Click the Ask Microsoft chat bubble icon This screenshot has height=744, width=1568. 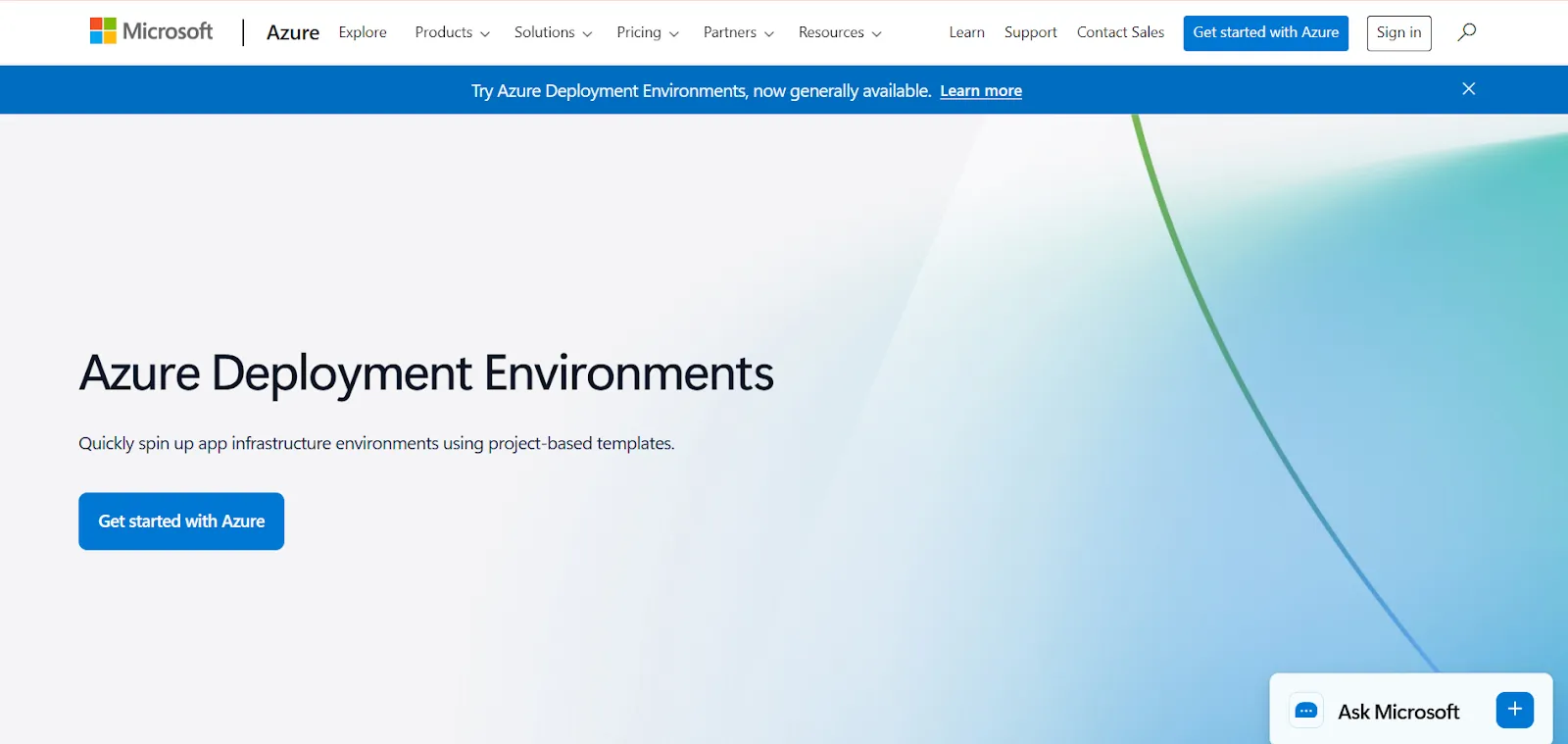click(x=1305, y=711)
